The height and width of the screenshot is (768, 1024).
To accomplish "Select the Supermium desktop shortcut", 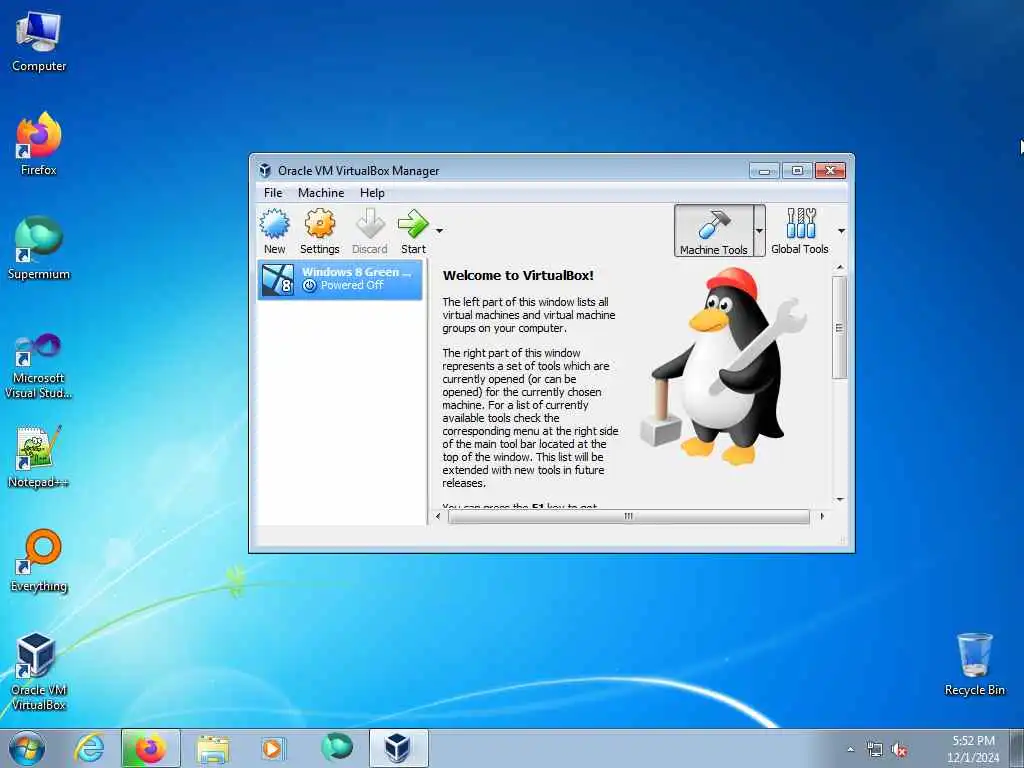I will point(39,248).
